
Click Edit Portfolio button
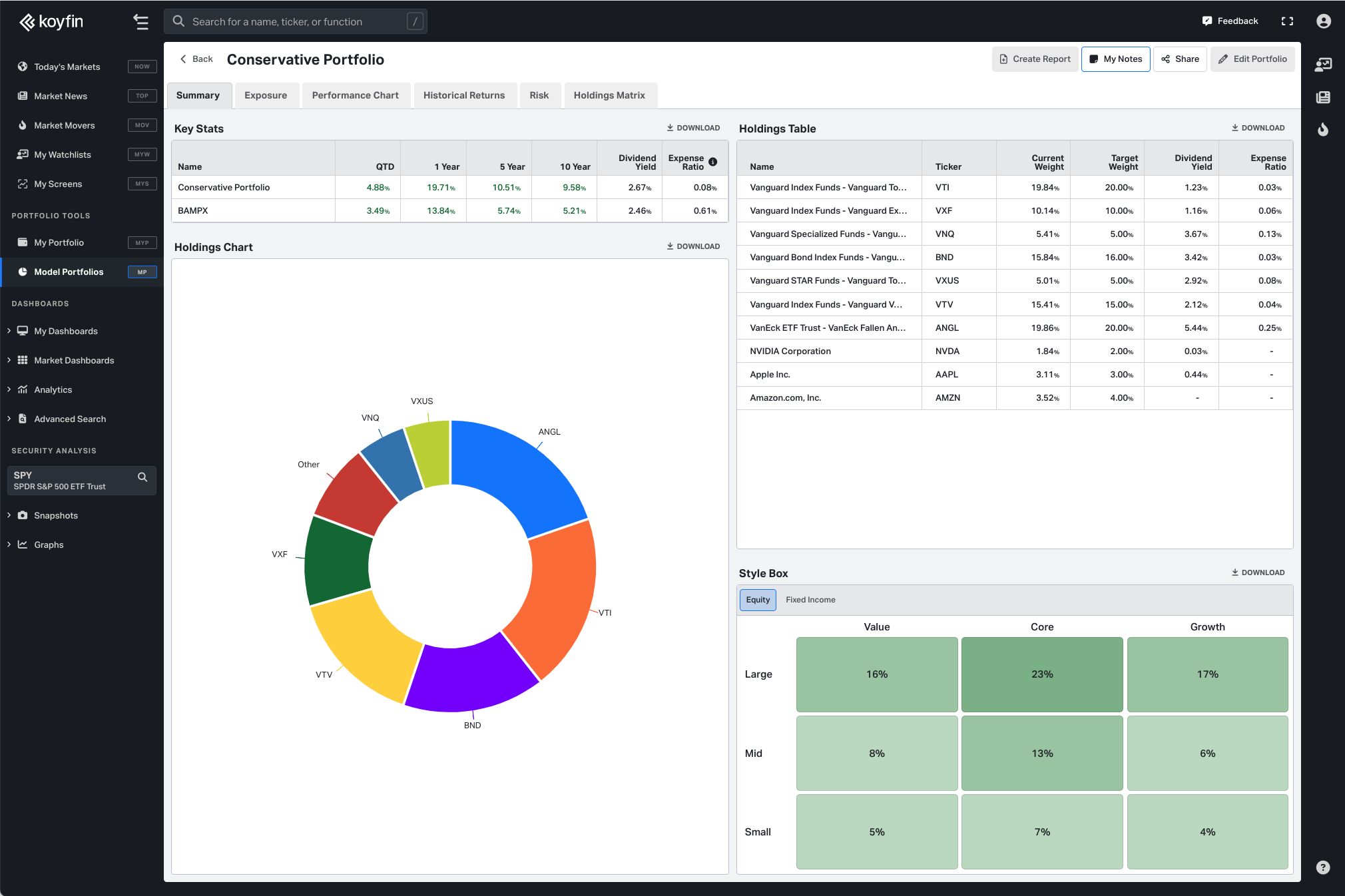(x=1252, y=59)
